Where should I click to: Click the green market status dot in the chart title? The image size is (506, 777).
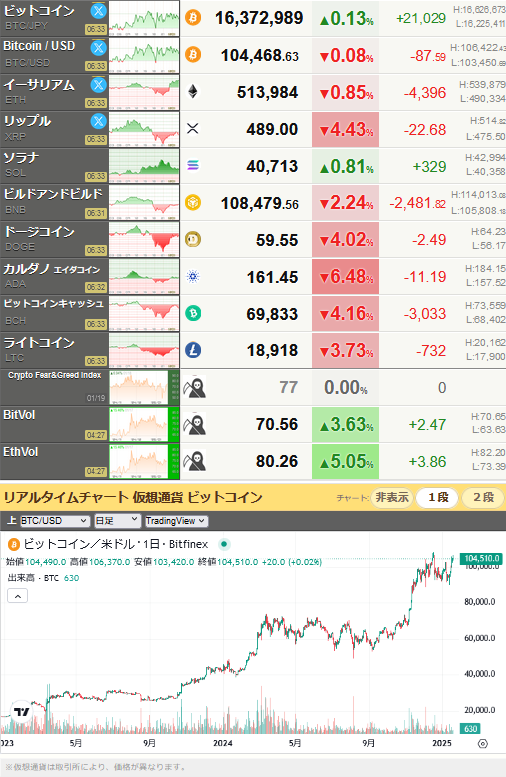(224, 544)
